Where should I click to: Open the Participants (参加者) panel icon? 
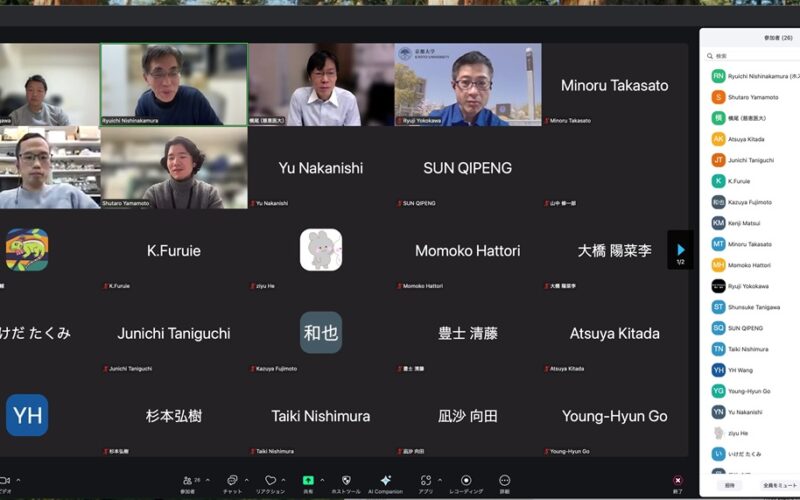(x=187, y=480)
